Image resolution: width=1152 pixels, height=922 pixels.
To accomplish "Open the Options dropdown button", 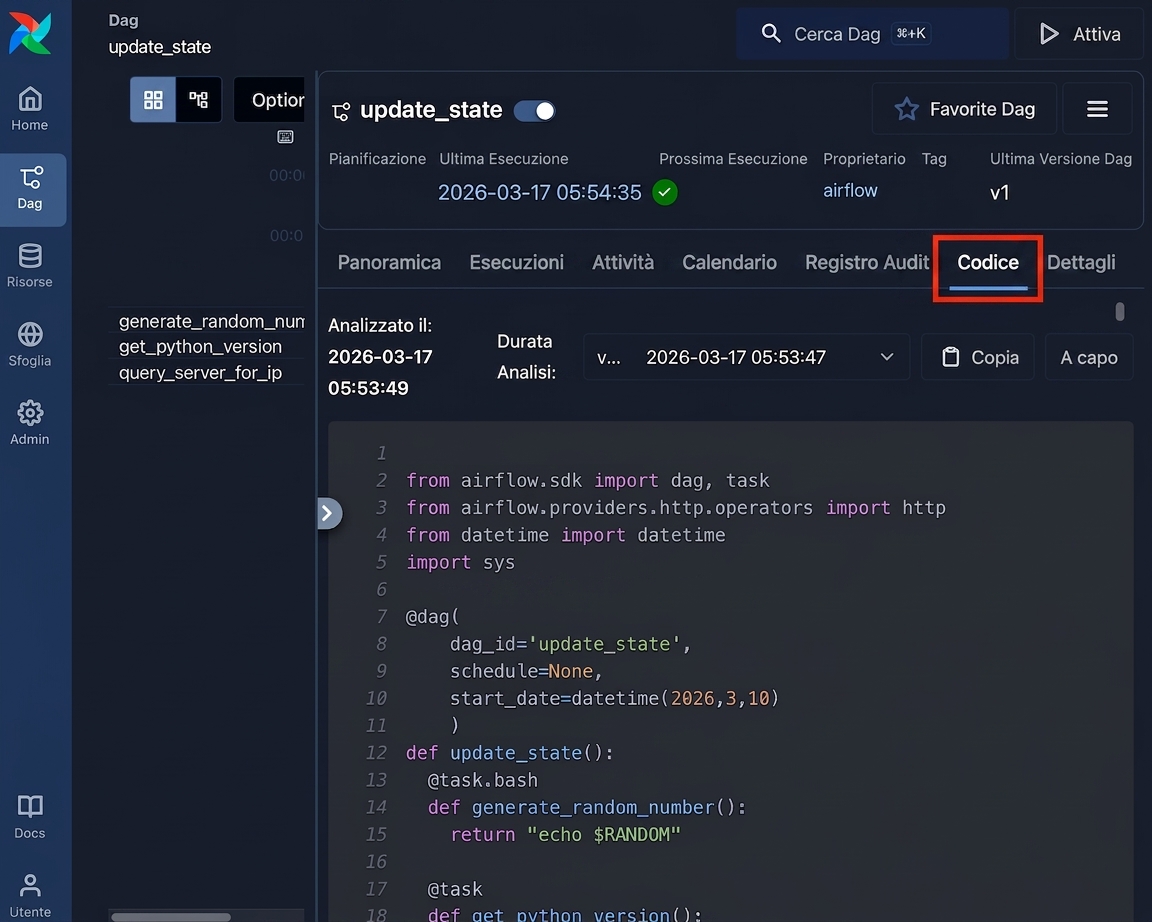I will (270, 100).
